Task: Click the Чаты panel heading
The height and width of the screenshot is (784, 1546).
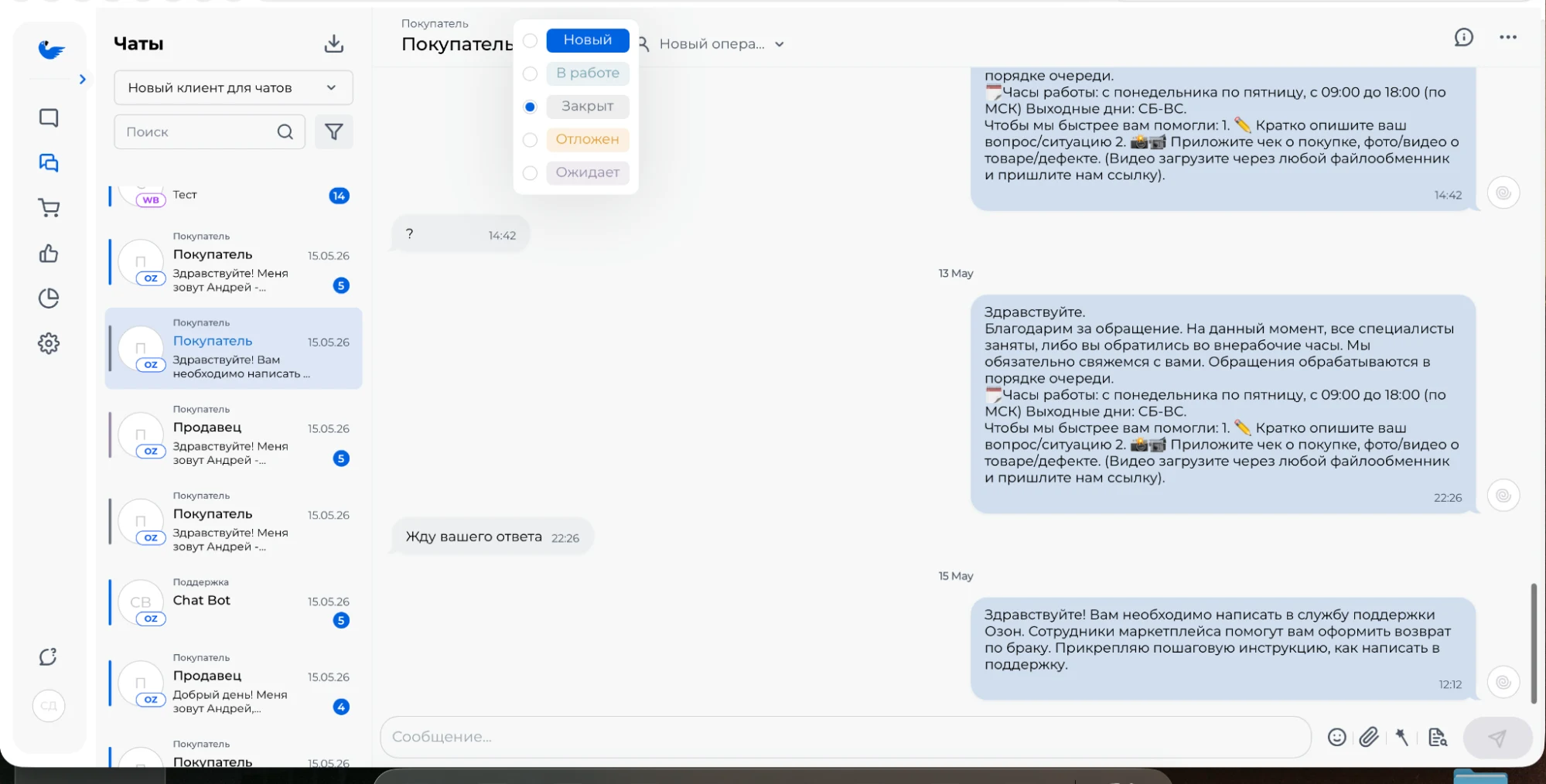Action: pos(138,44)
